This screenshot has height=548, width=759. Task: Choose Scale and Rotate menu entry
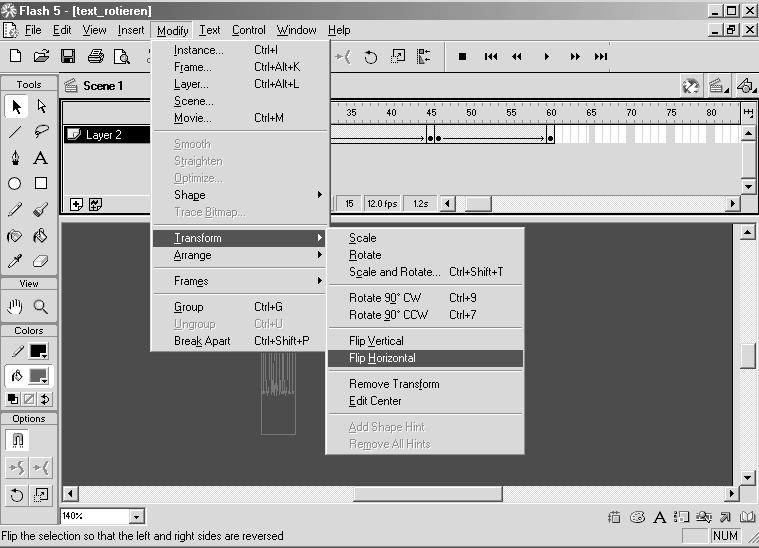coord(425,272)
